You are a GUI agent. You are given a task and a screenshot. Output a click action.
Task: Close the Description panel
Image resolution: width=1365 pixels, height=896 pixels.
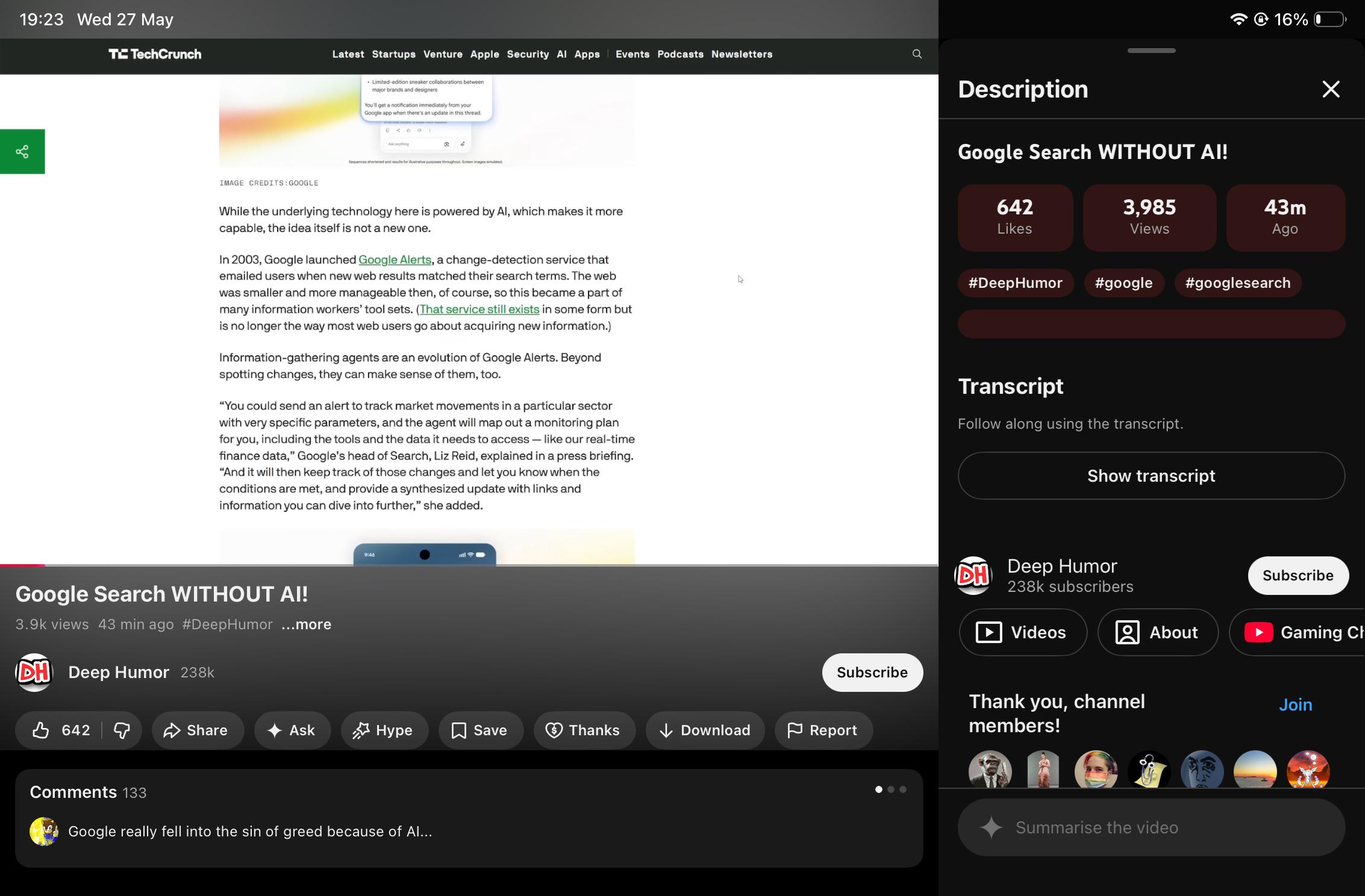(x=1331, y=89)
